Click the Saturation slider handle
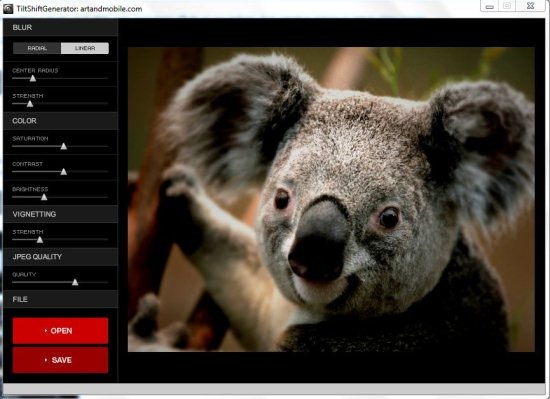 (63, 146)
